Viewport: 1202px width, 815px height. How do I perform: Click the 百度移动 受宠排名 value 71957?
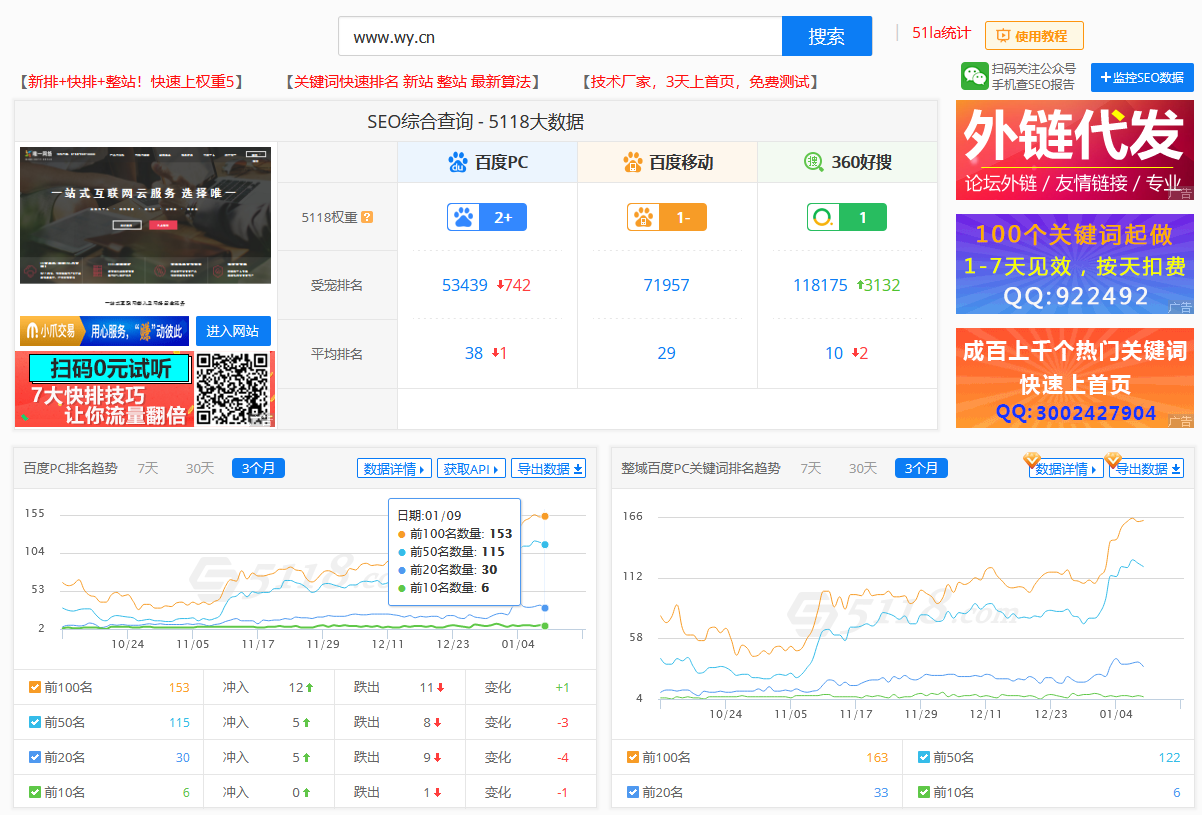point(667,285)
